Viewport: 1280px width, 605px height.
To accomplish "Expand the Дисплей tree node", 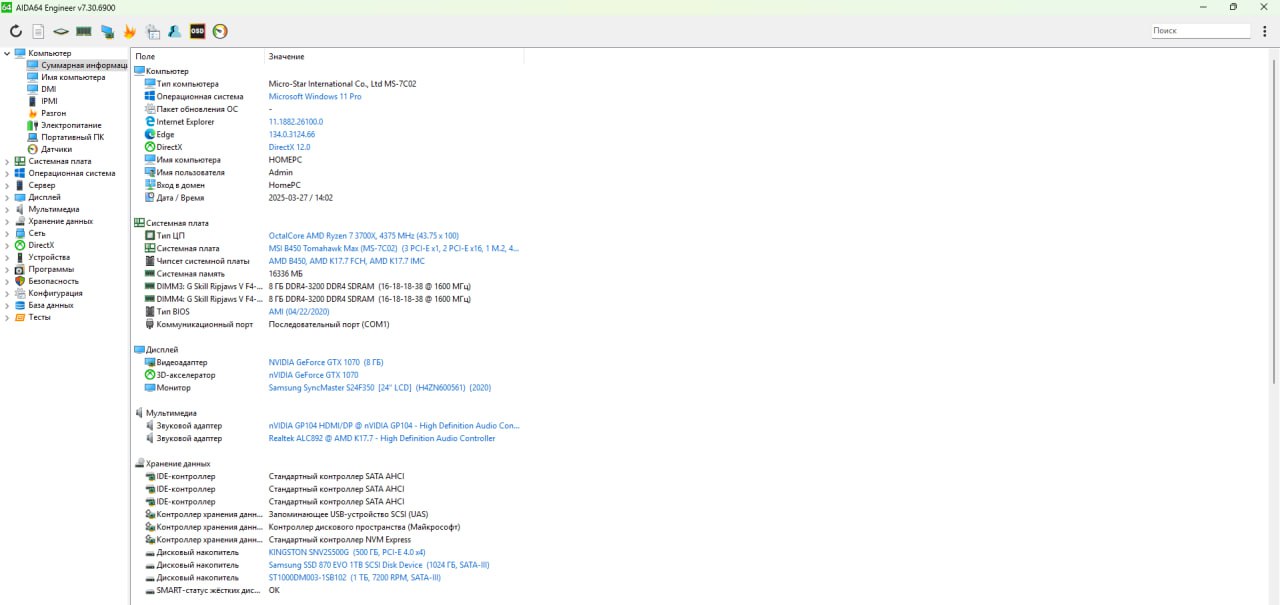I will coord(7,197).
